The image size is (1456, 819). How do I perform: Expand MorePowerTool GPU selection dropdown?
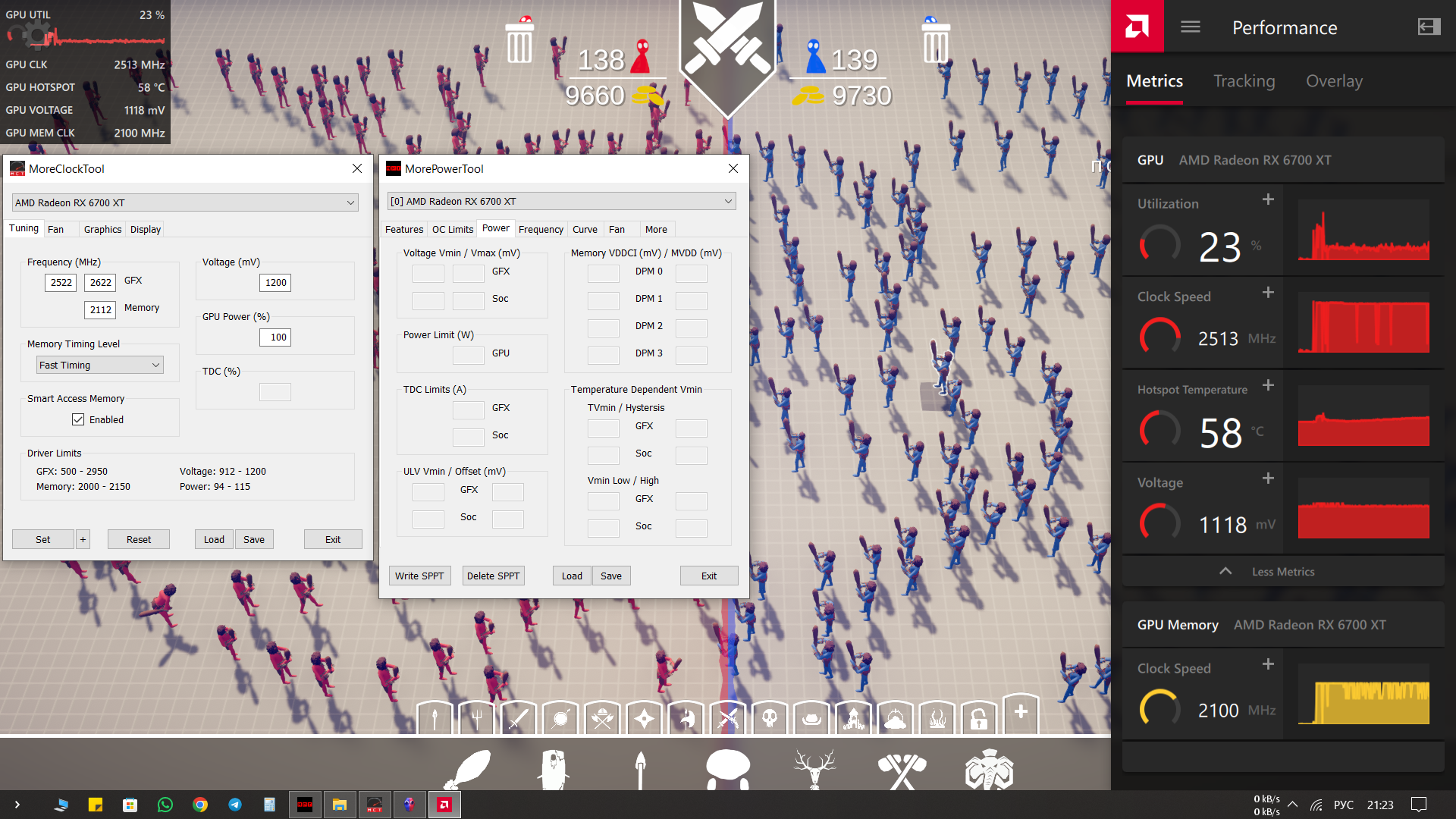pyautogui.click(x=728, y=201)
